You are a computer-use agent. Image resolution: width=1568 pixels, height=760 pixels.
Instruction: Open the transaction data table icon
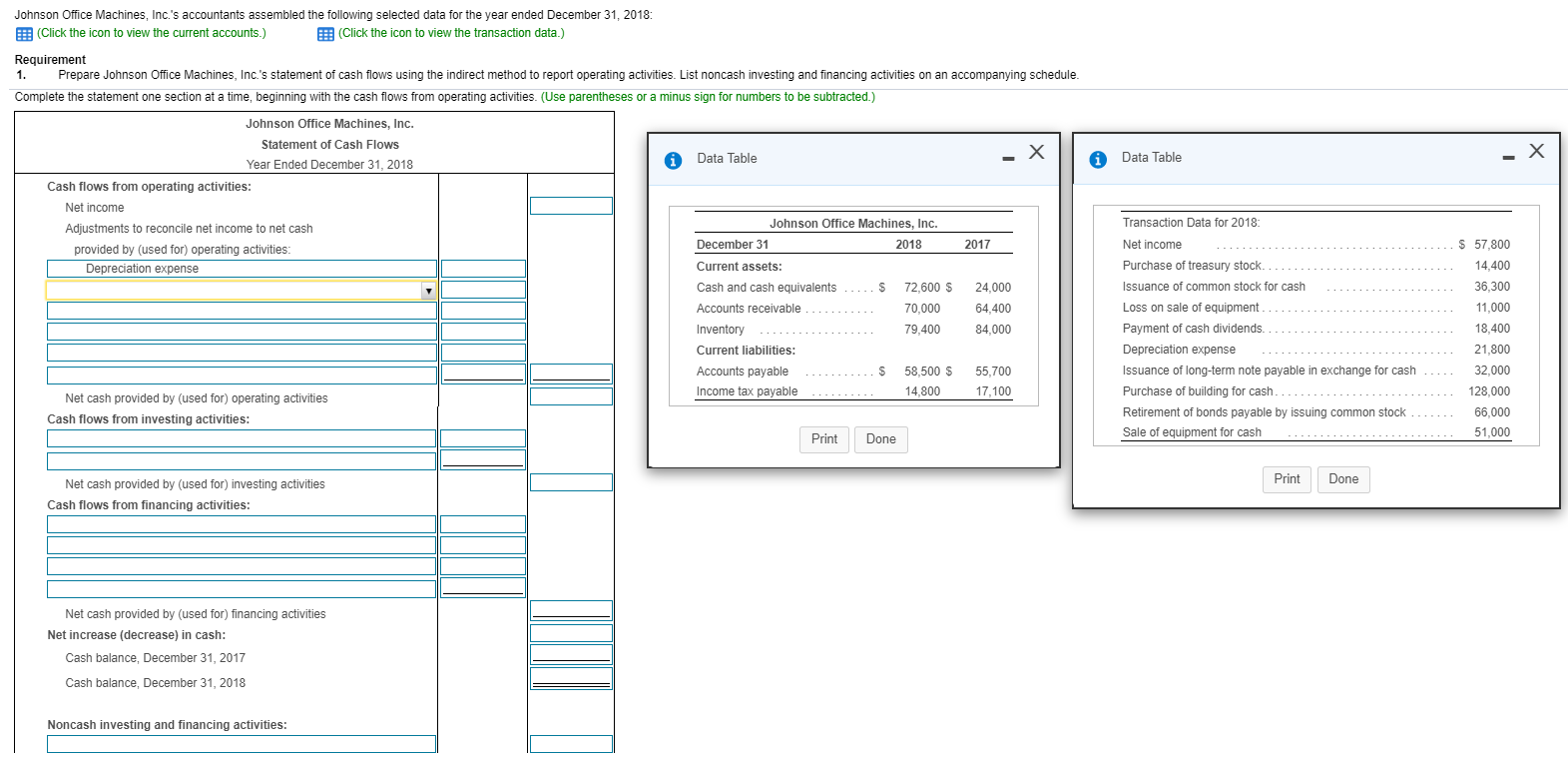pos(325,34)
